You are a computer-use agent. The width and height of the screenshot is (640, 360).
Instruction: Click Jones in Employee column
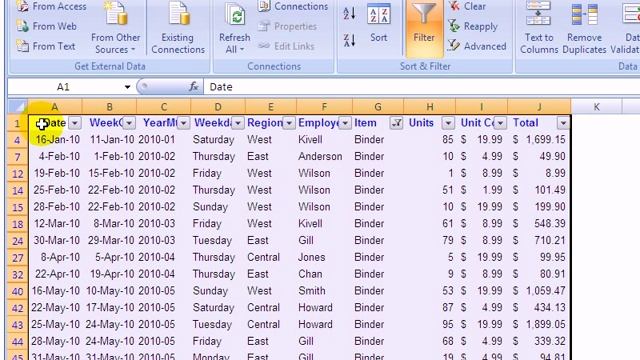(324, 257)
